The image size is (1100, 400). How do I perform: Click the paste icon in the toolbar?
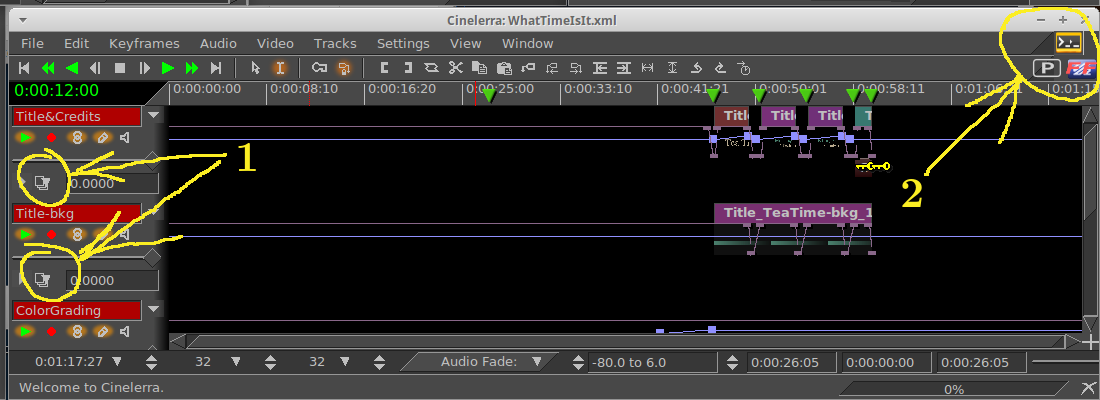tap(504, 68)
